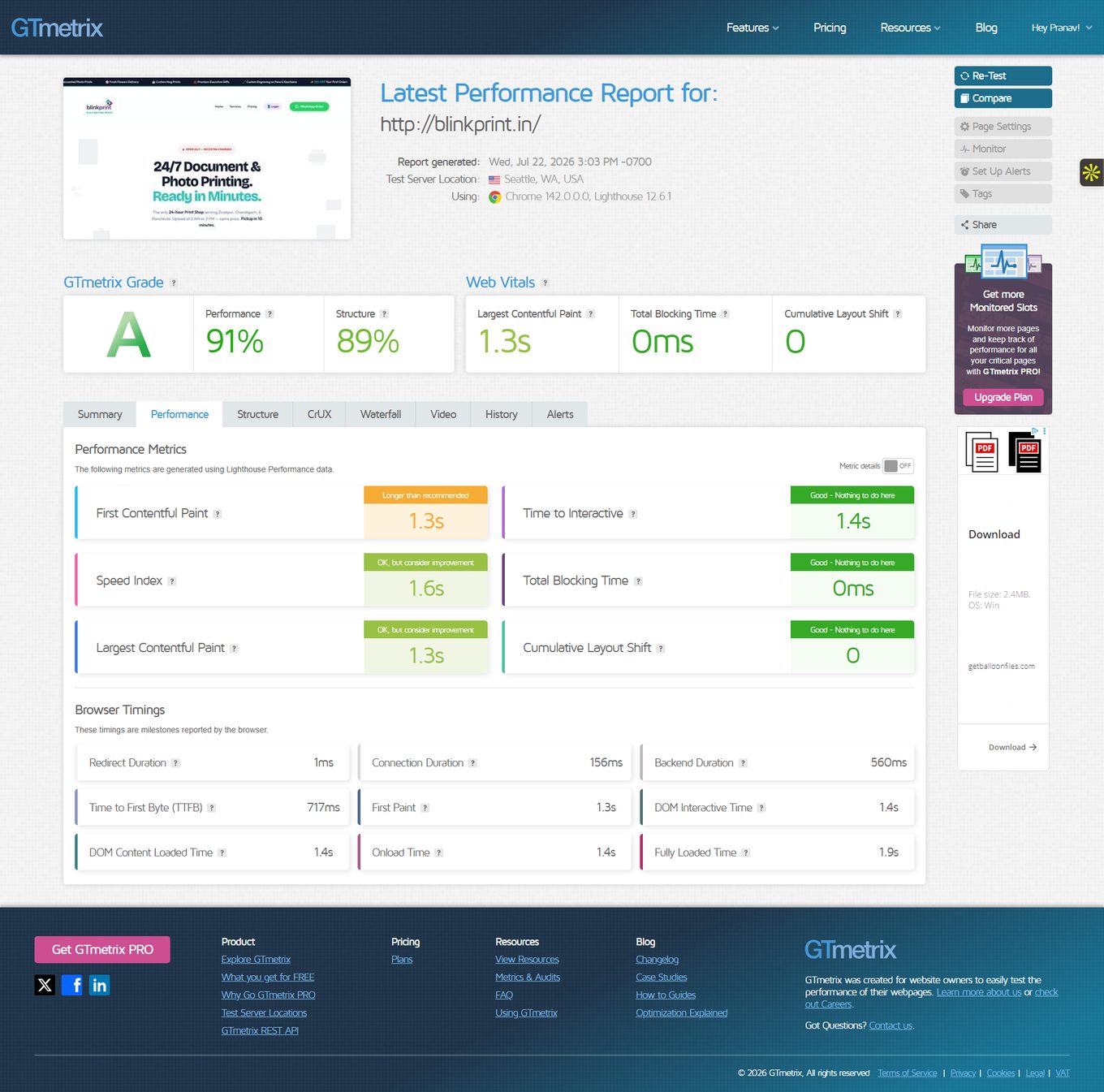Open Explore GTmetrix footer link

click(256, 960)
